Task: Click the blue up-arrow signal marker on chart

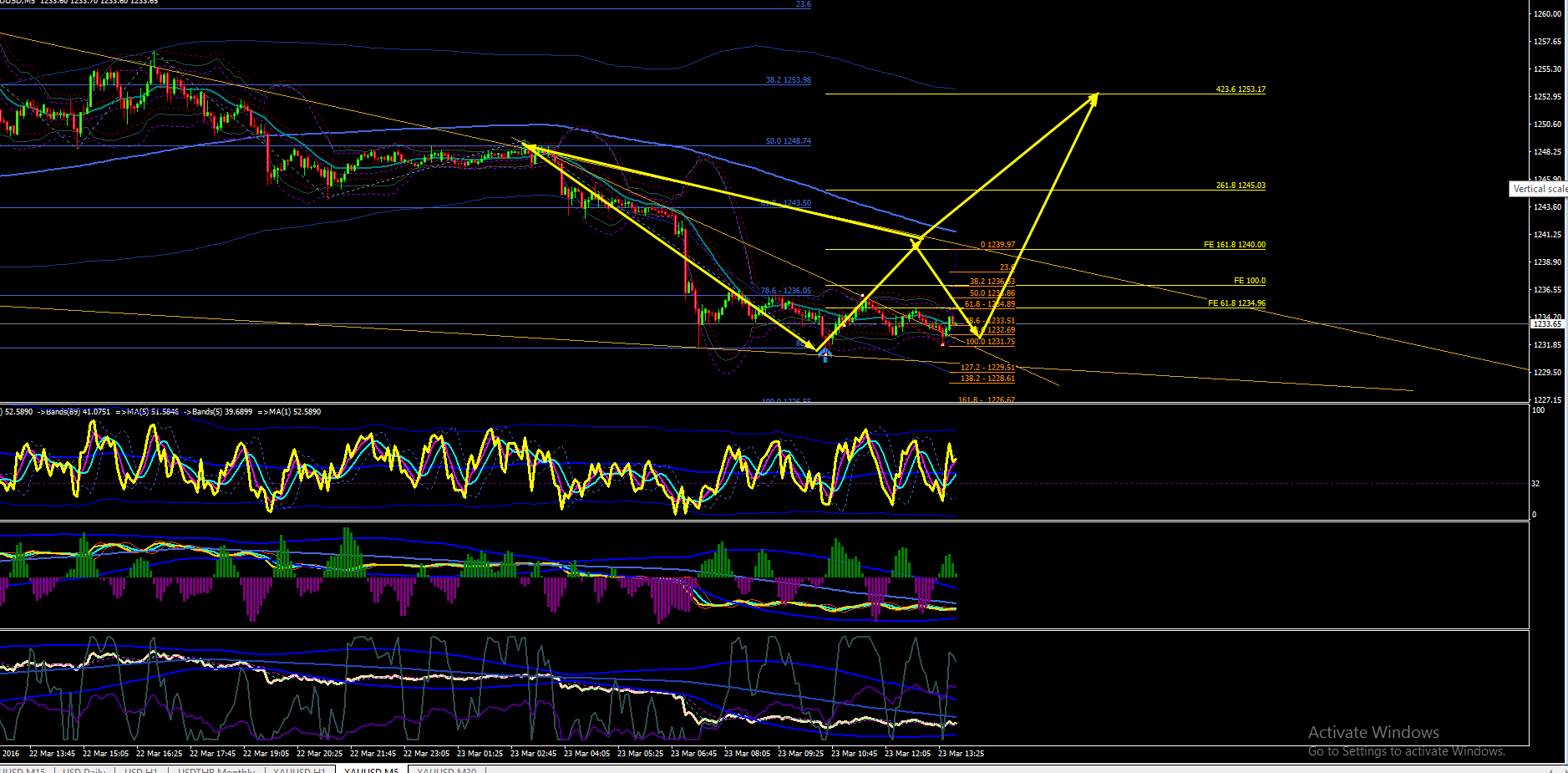Action: point(825,355)
